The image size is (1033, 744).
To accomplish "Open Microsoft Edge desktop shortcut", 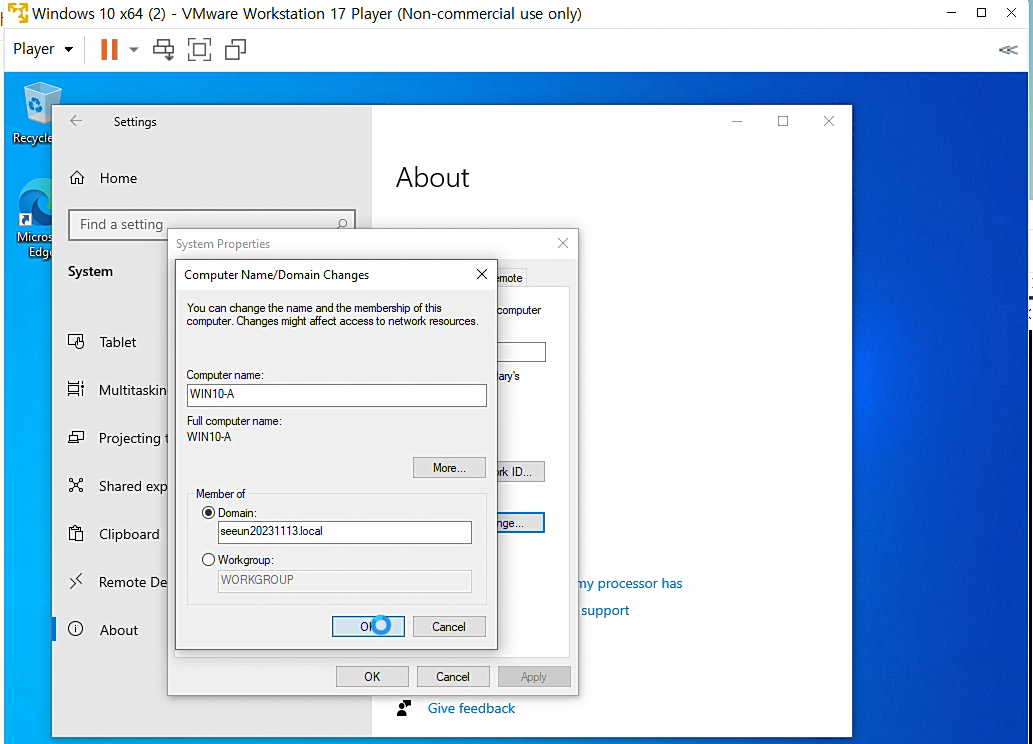I will [33, 219].
